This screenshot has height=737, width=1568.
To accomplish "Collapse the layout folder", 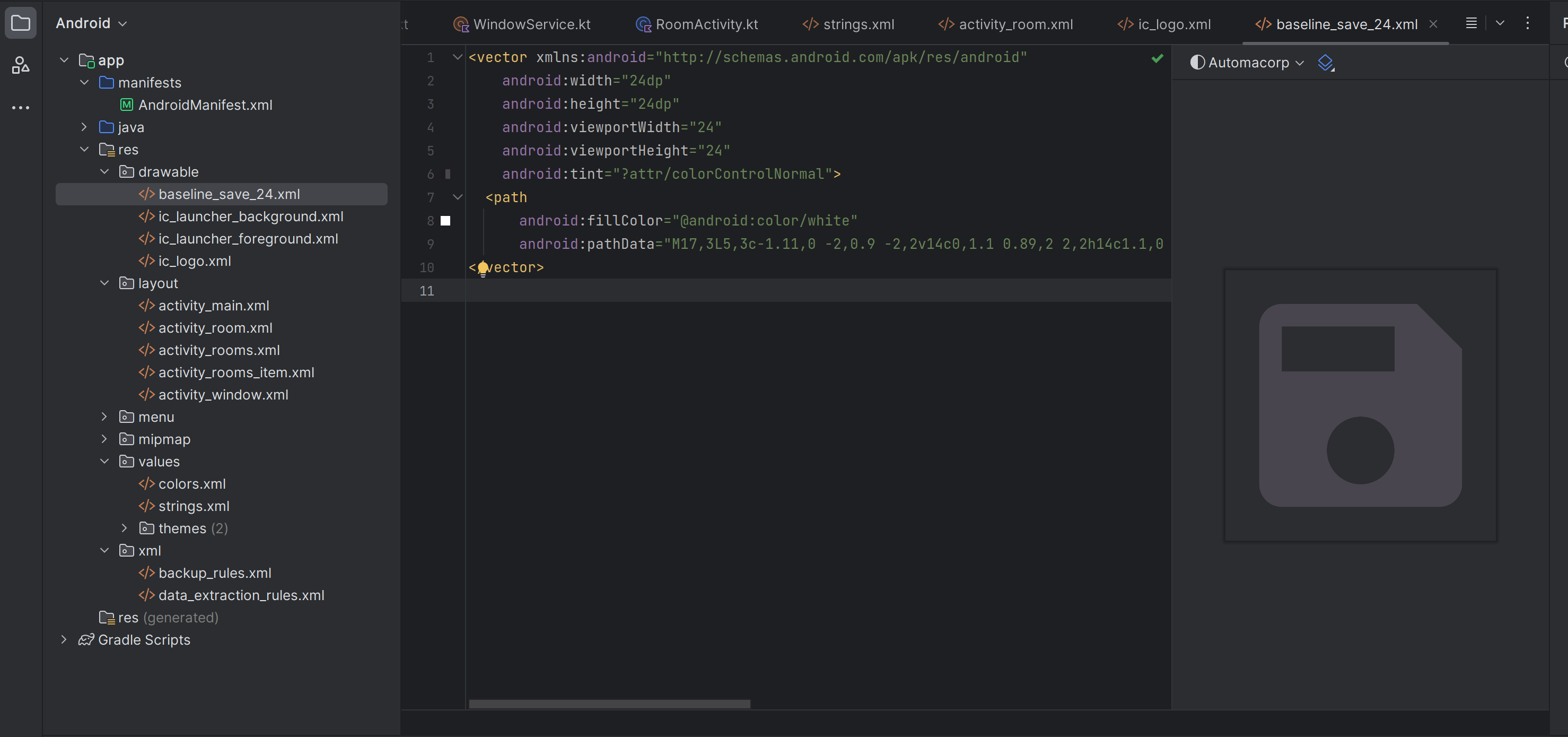I will [x=104, y=283].
